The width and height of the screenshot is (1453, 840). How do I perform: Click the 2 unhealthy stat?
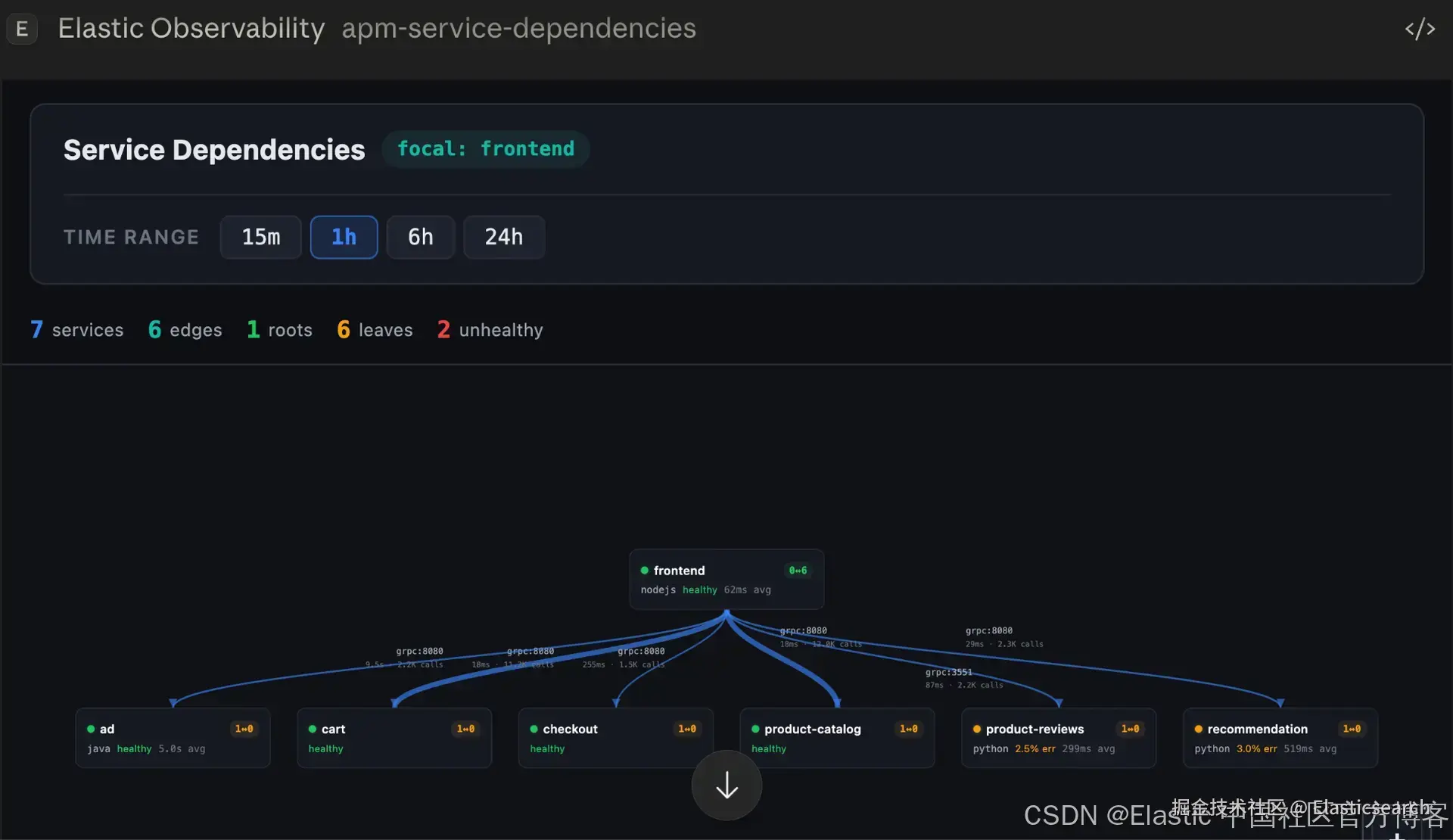point(490,330)
